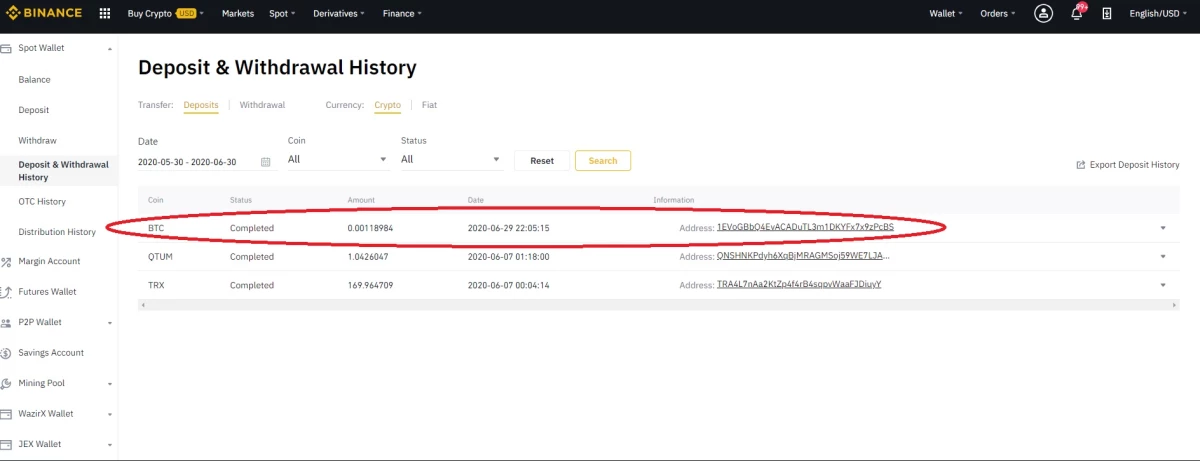The image size is (1200, 461).
Task: Click the horizontal scrollbar under the table
Action: click(x=658, y=304)
